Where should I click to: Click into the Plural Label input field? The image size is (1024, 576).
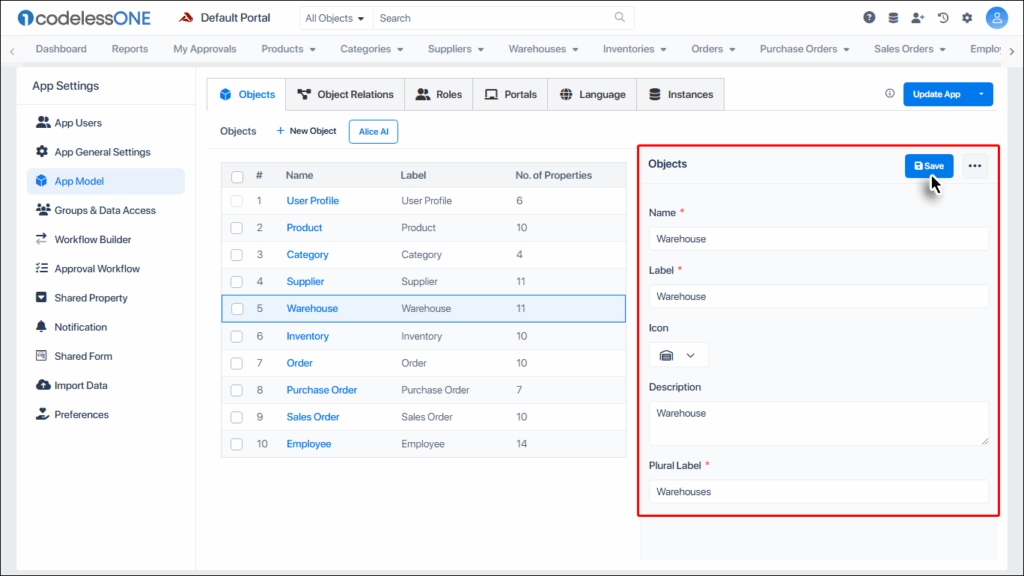coord(818,491)
